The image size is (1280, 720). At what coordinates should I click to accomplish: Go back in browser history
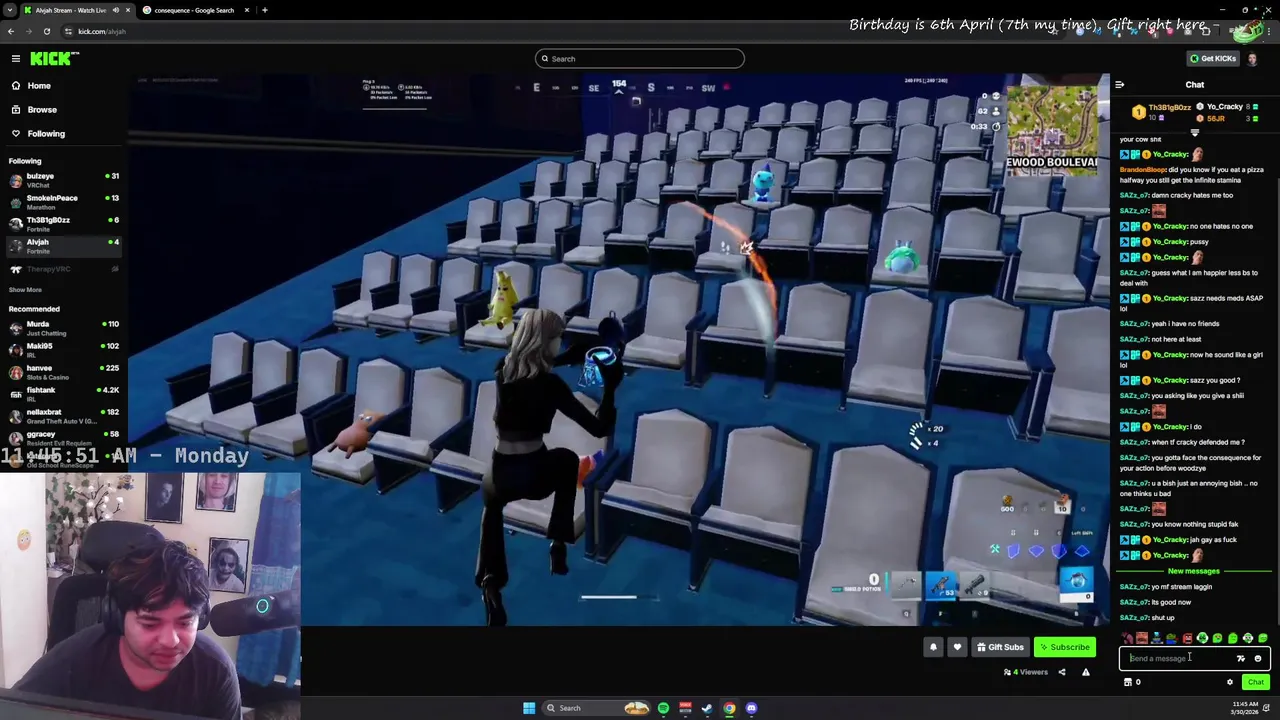[11, 31]
